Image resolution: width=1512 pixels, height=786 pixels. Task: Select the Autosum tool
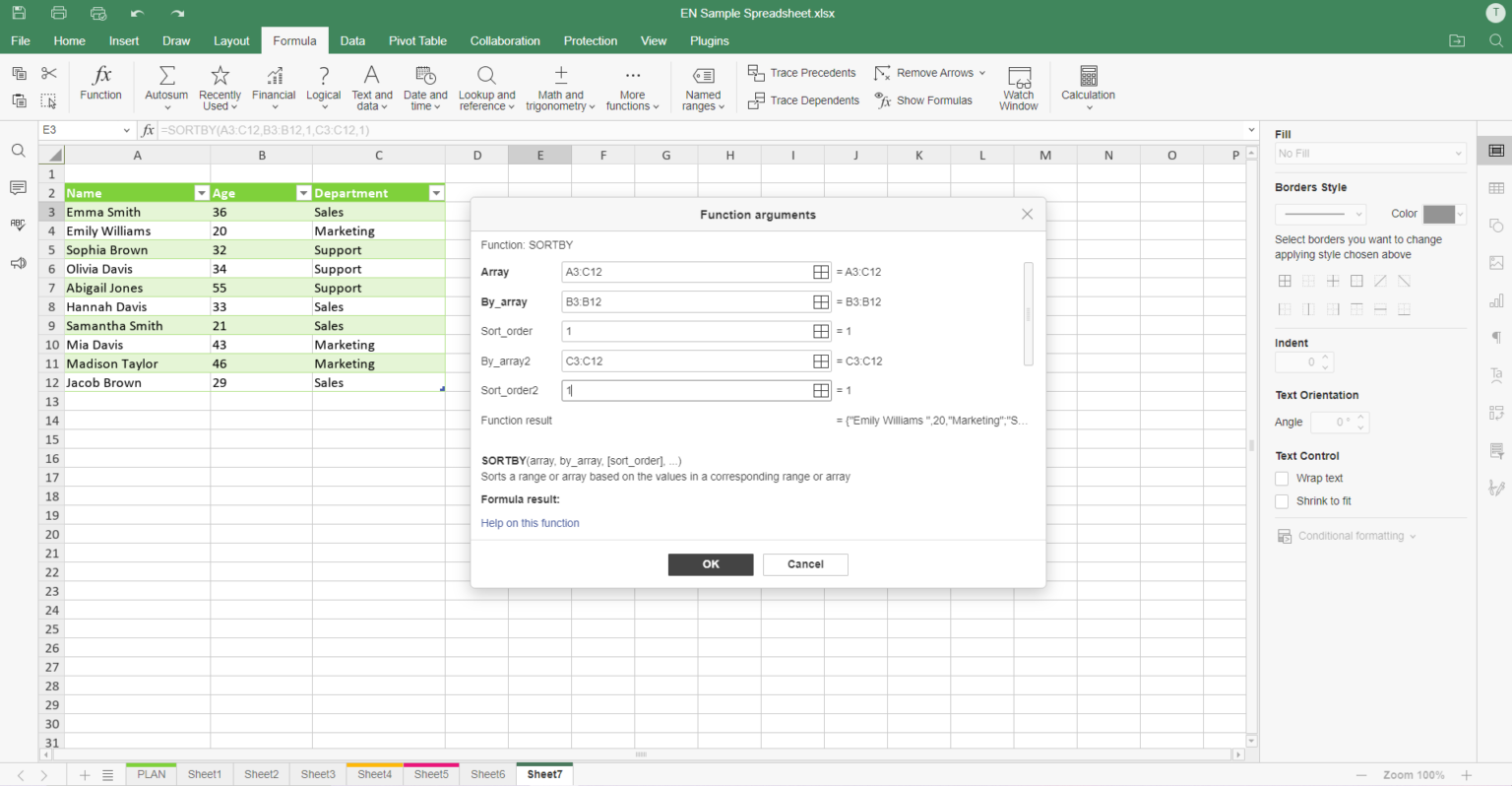click(x=165, y=87)
